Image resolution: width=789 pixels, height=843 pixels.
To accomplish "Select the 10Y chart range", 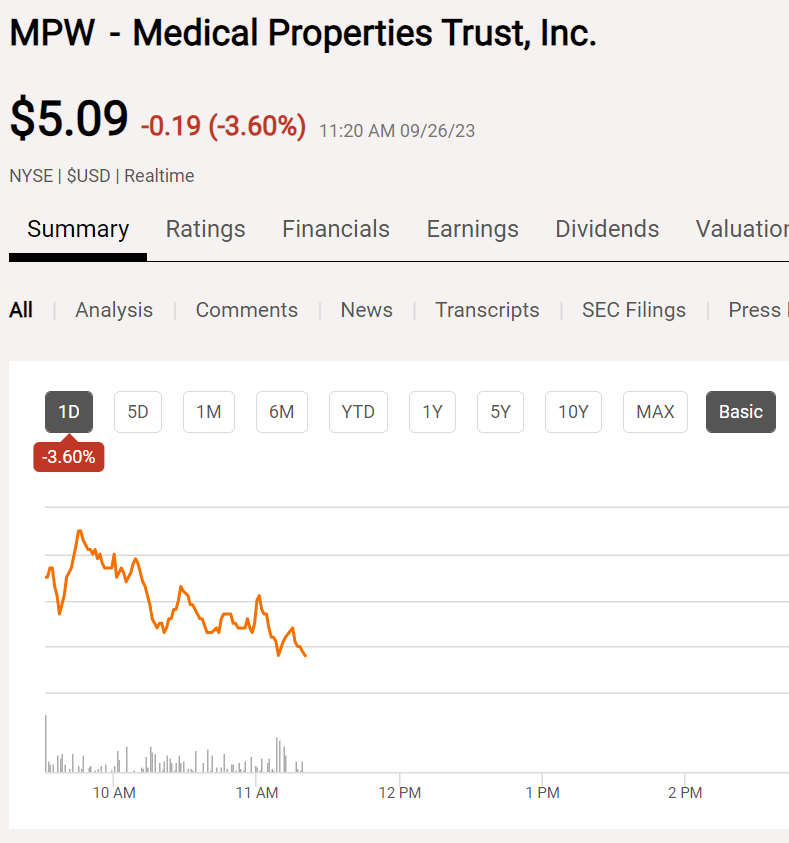I will pyautogui.click(x=573, y=412).
